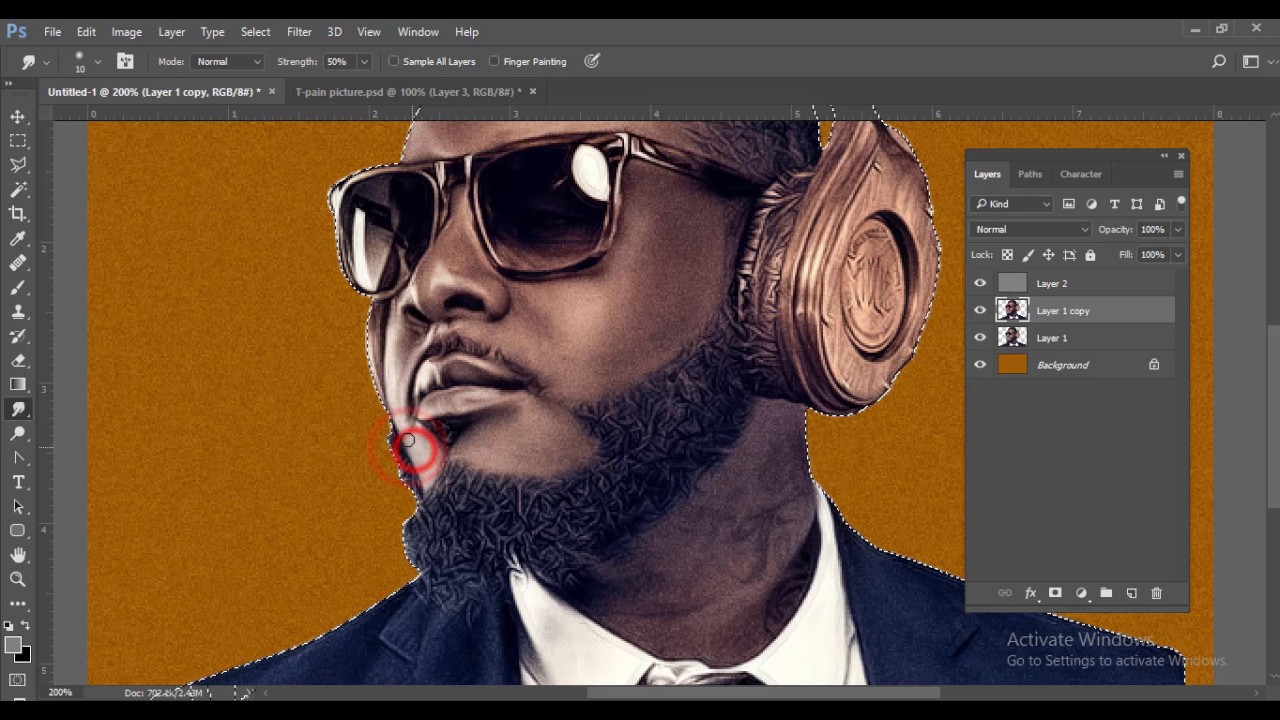Select the Gradient tool
Screen dimensions: 1280x720
pyautogui.click(x=18, y=385)
